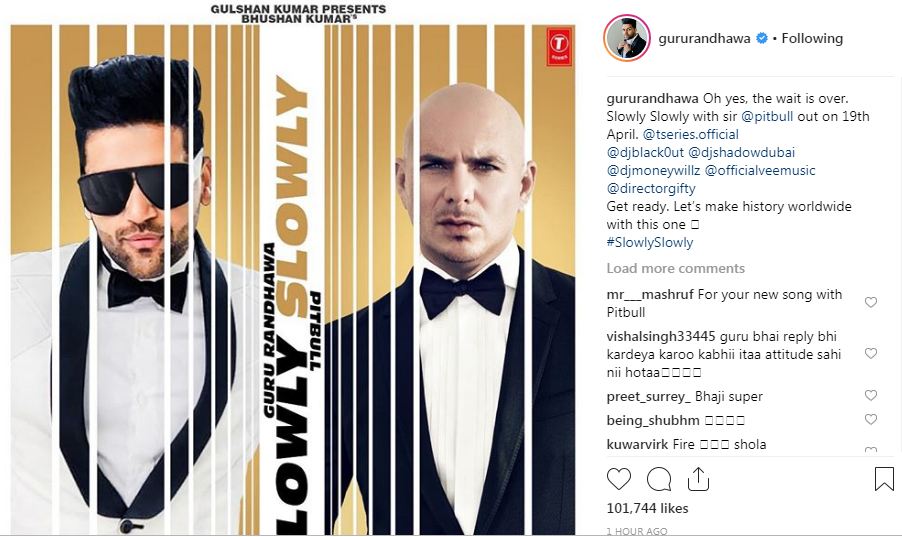
Task: Open the @directorgifty mention
Action: pyautogui.click(x=651, y=188)
